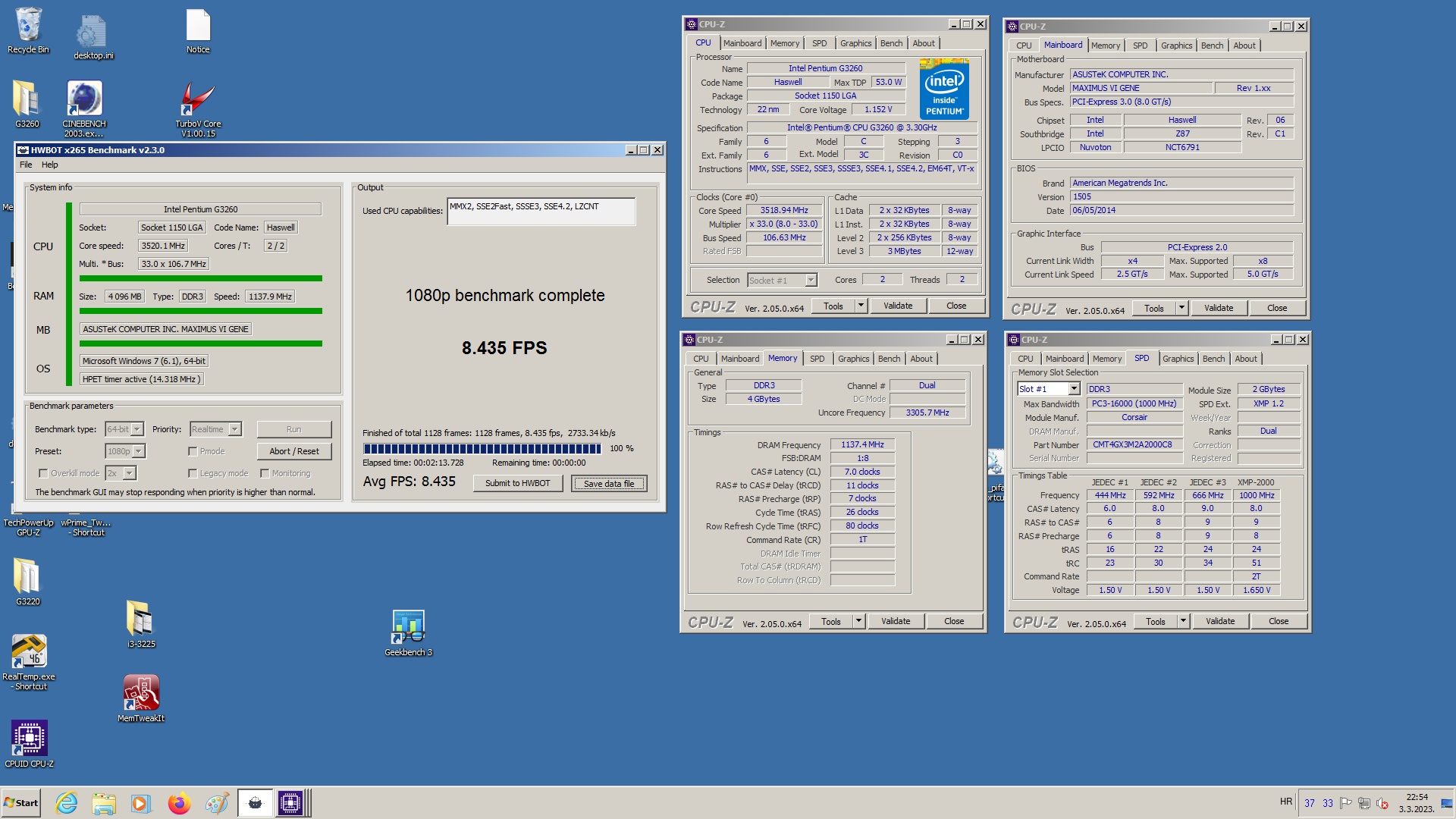Viewport: 1456px width, 819px height.
Task: Open Tools dropdown arrow in Memory window
Action: [x=858, y=622]
